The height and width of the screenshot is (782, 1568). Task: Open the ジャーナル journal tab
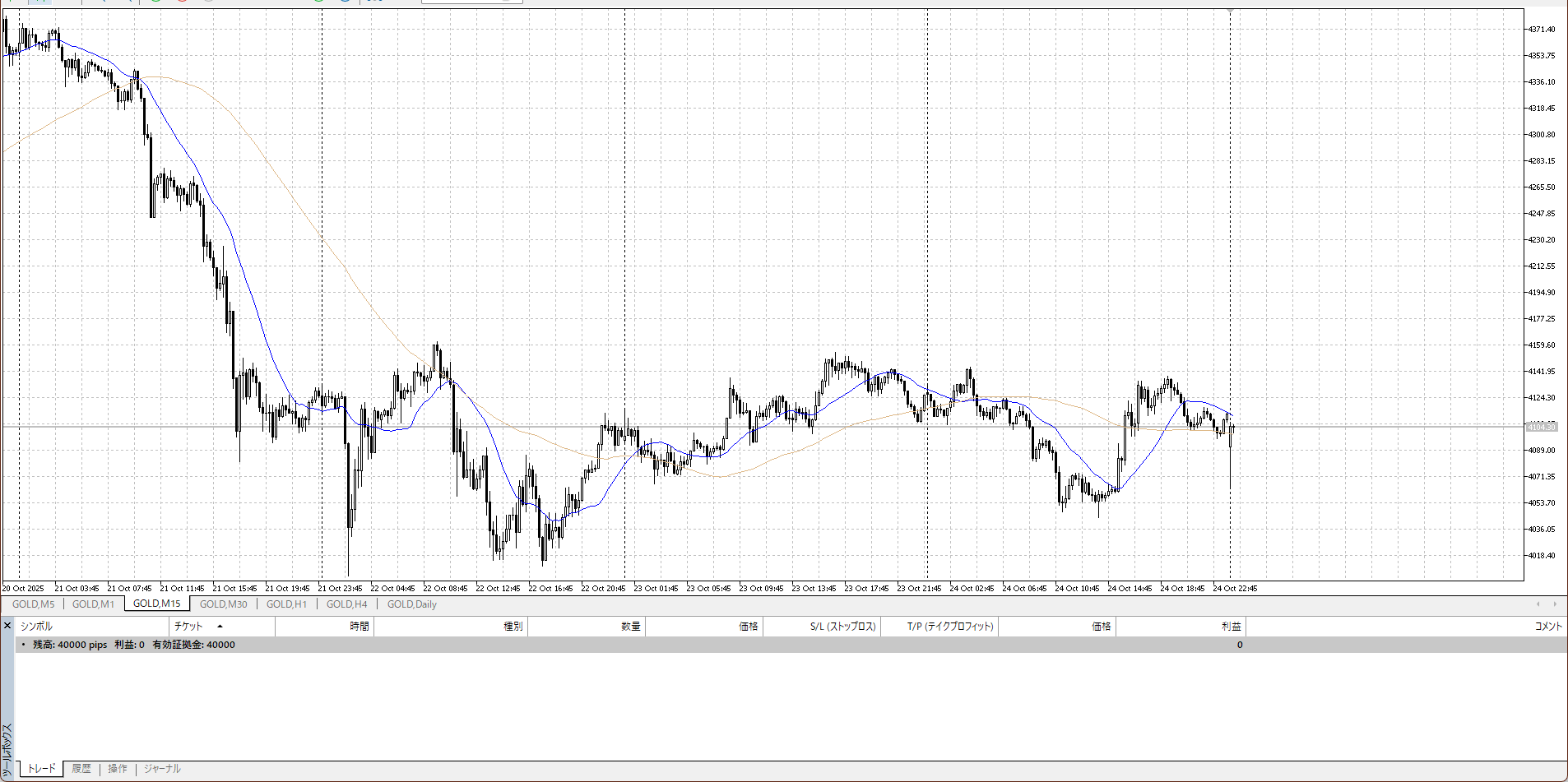pyautogui.click(x=162, y=769)
